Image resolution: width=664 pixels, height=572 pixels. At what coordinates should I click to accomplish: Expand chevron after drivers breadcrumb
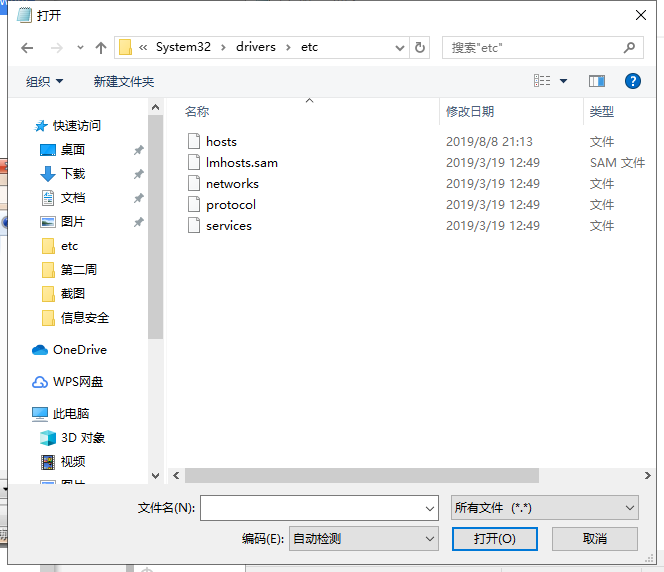[288, 47]
